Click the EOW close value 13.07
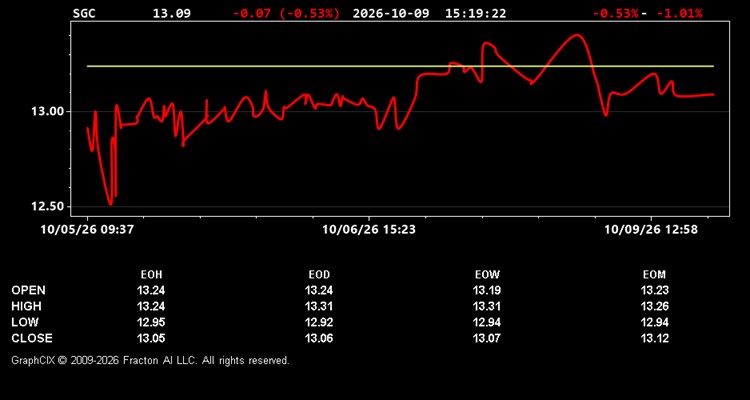 (x=487, y=338)
